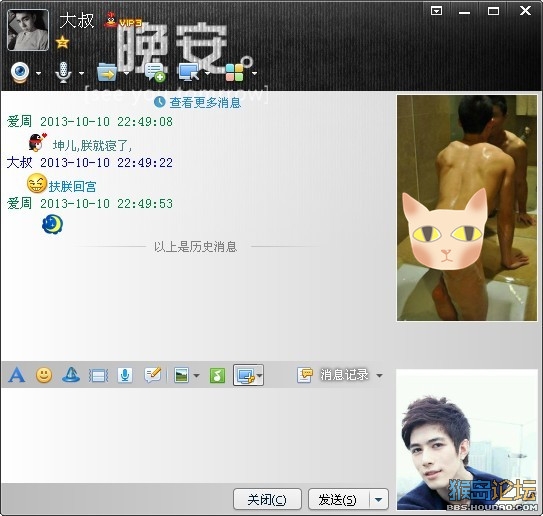Maximize the chat window

pos(493,11)
